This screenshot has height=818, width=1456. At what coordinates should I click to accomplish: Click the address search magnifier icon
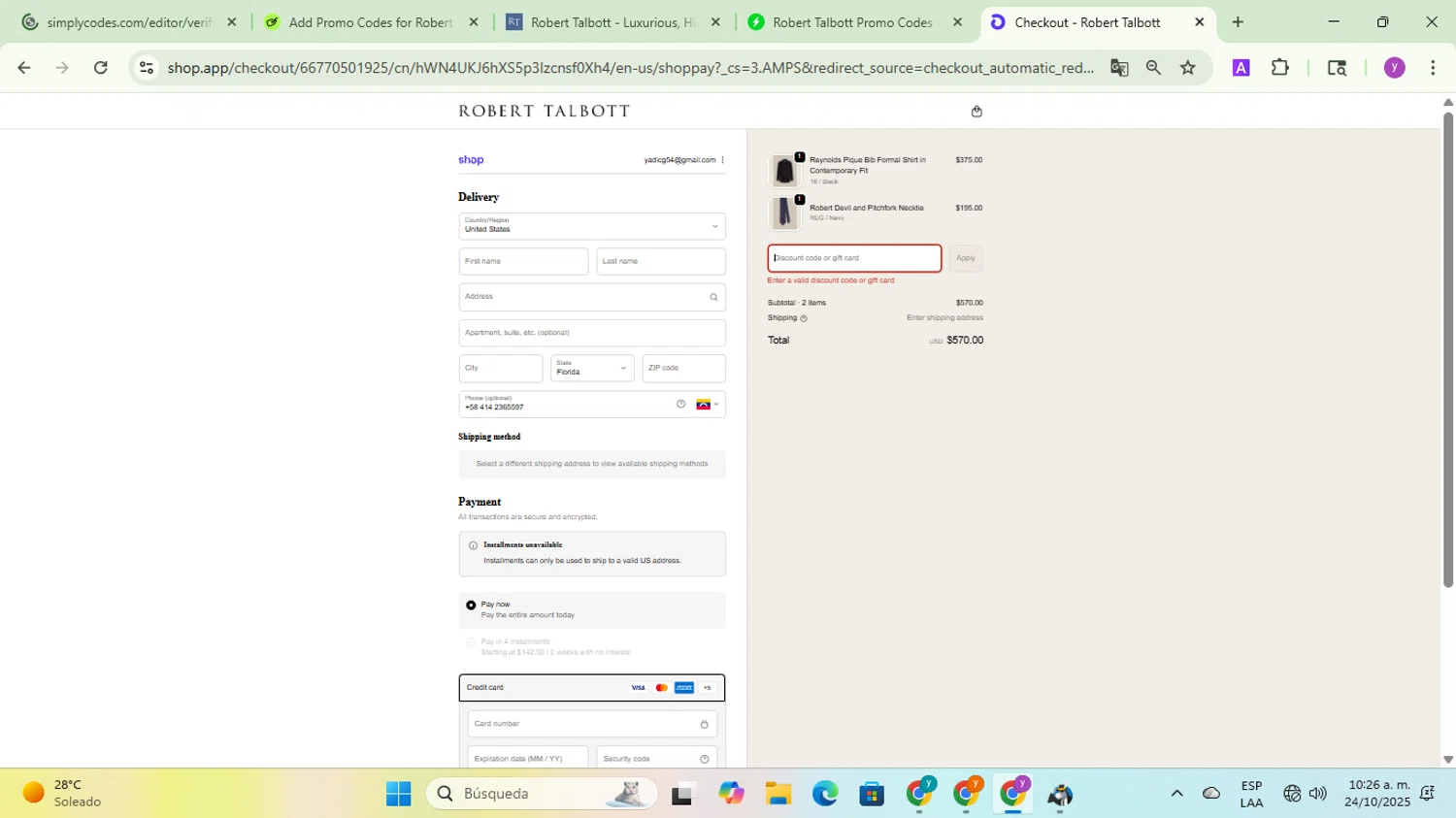pyautogui.click(x=713, y=298)
